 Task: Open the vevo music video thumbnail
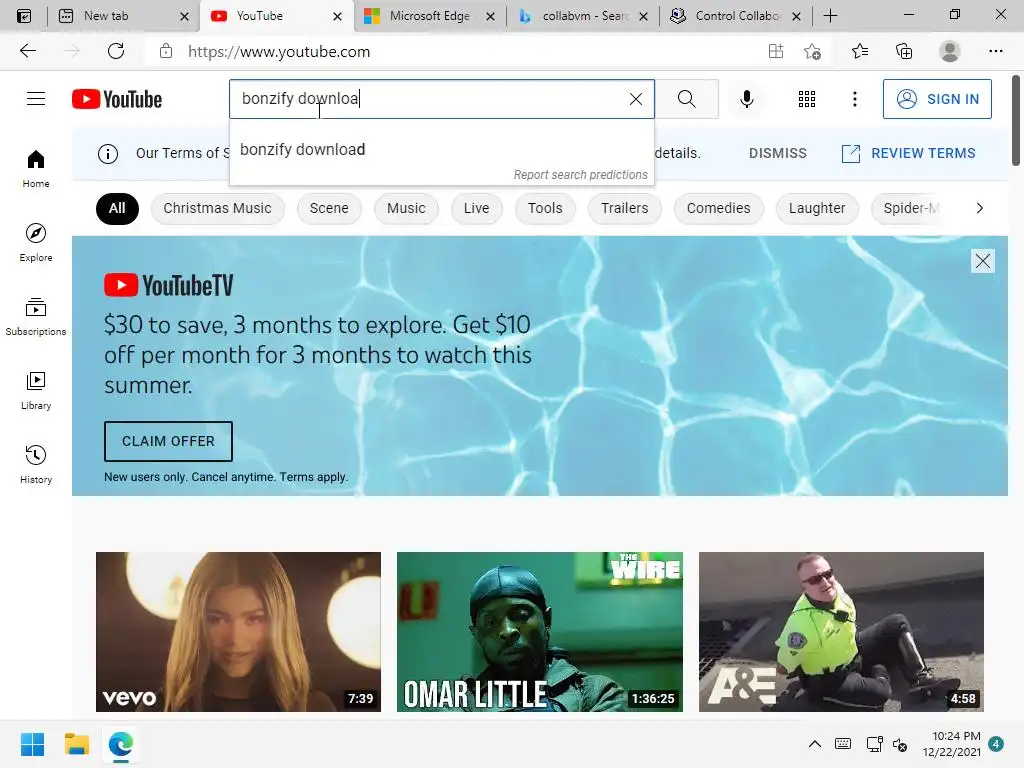coord(238,632)
